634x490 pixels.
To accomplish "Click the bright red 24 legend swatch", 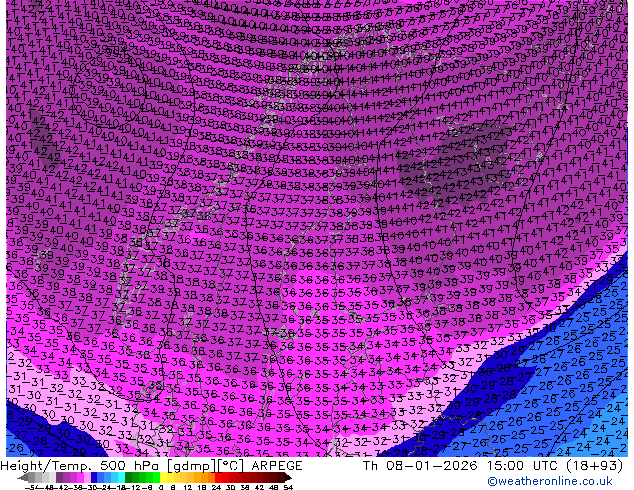I will pyautogui.click(x=218, y=477).
